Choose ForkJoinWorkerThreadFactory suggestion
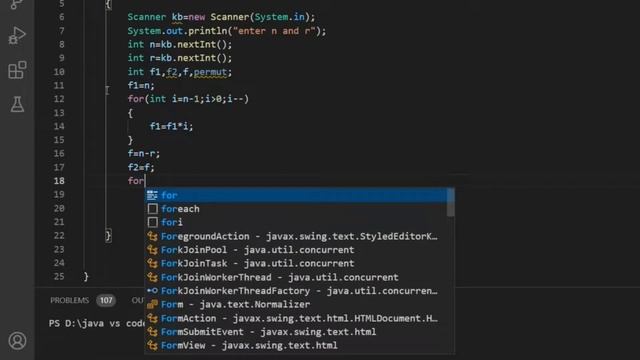Image resolution: width=640 pixels, height=360 pixels. (296, 291)
